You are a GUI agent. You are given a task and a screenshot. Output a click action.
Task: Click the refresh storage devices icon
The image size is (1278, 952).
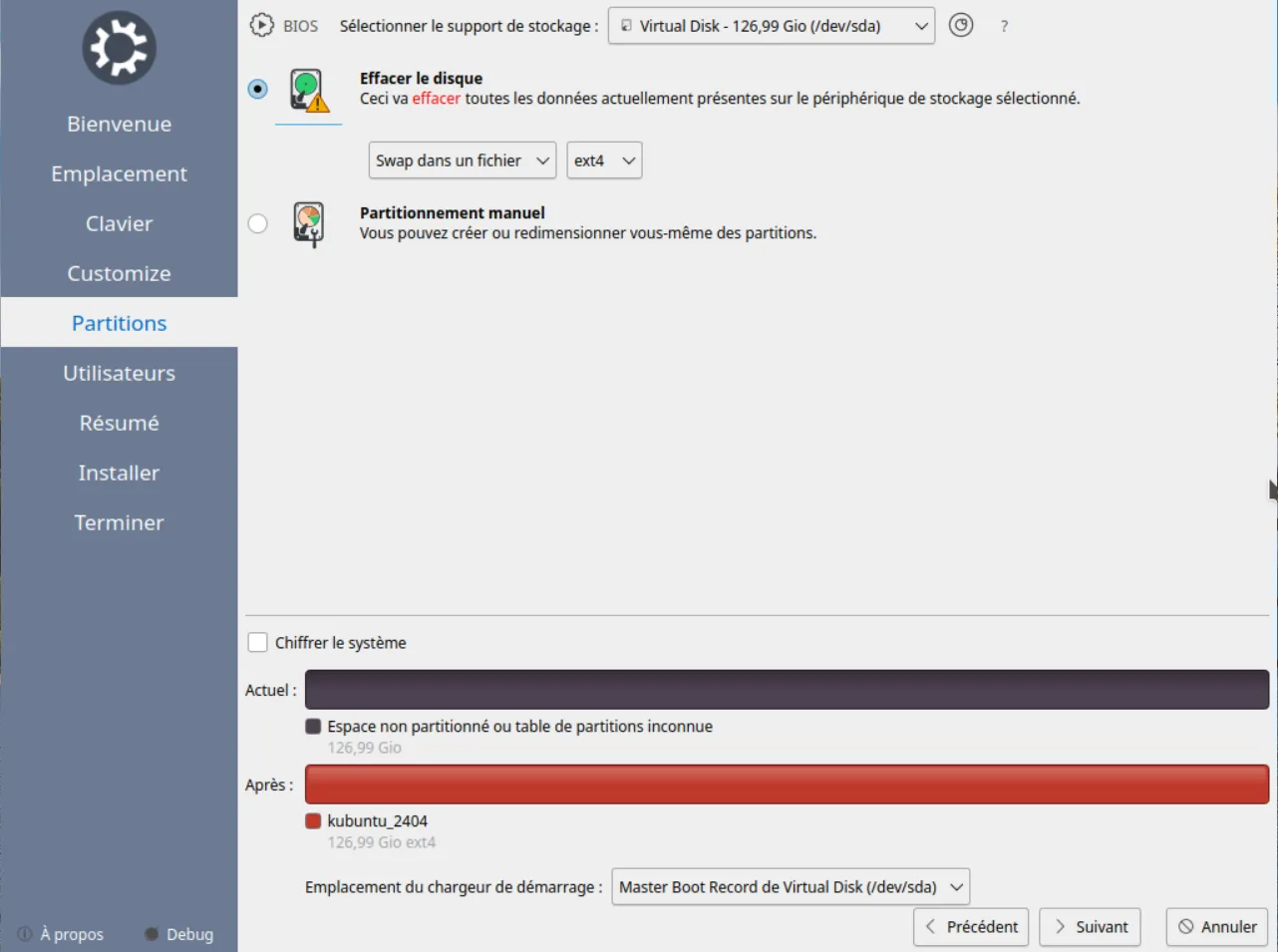960,26
